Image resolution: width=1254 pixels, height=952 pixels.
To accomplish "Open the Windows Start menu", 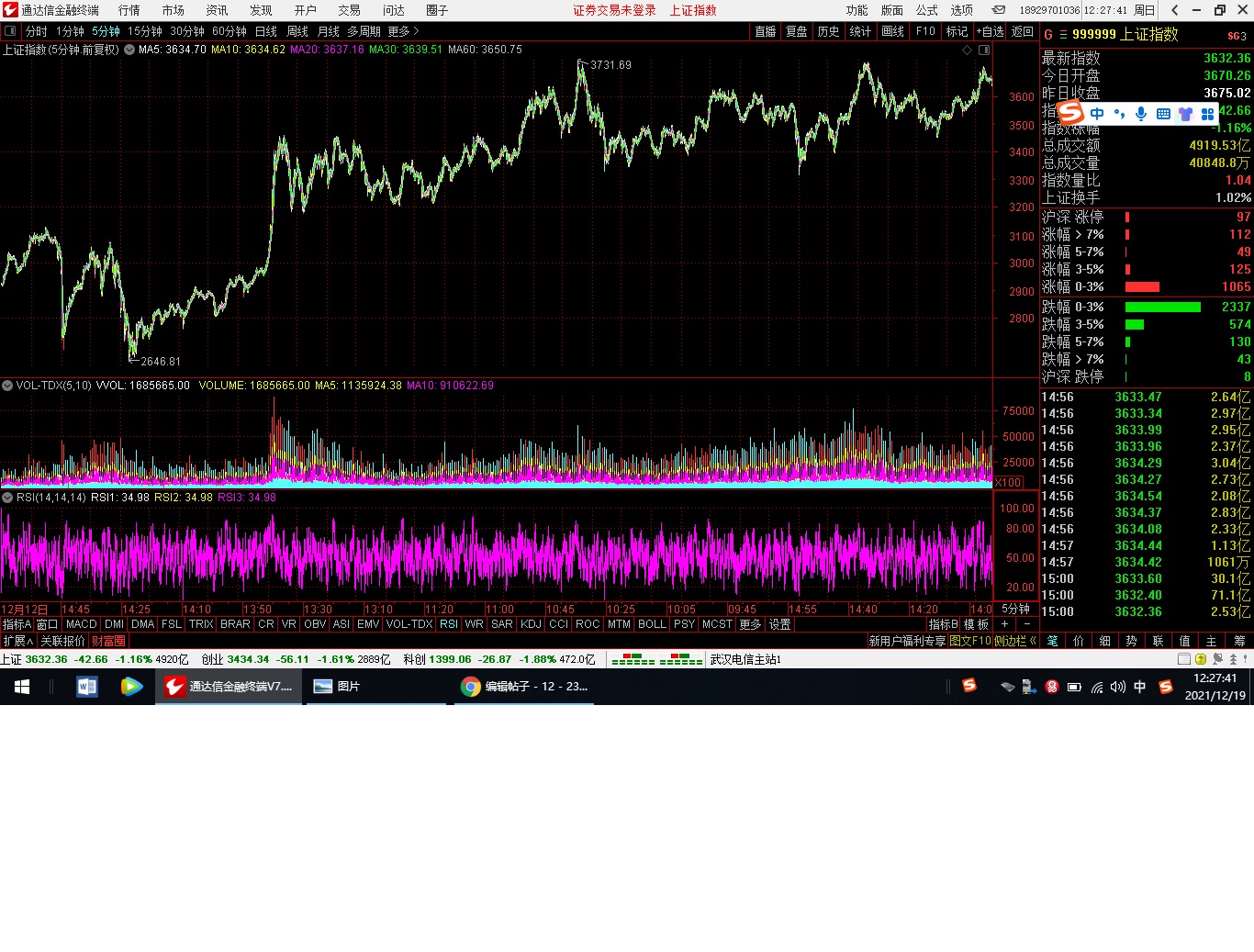I will [x=22, y=687].
